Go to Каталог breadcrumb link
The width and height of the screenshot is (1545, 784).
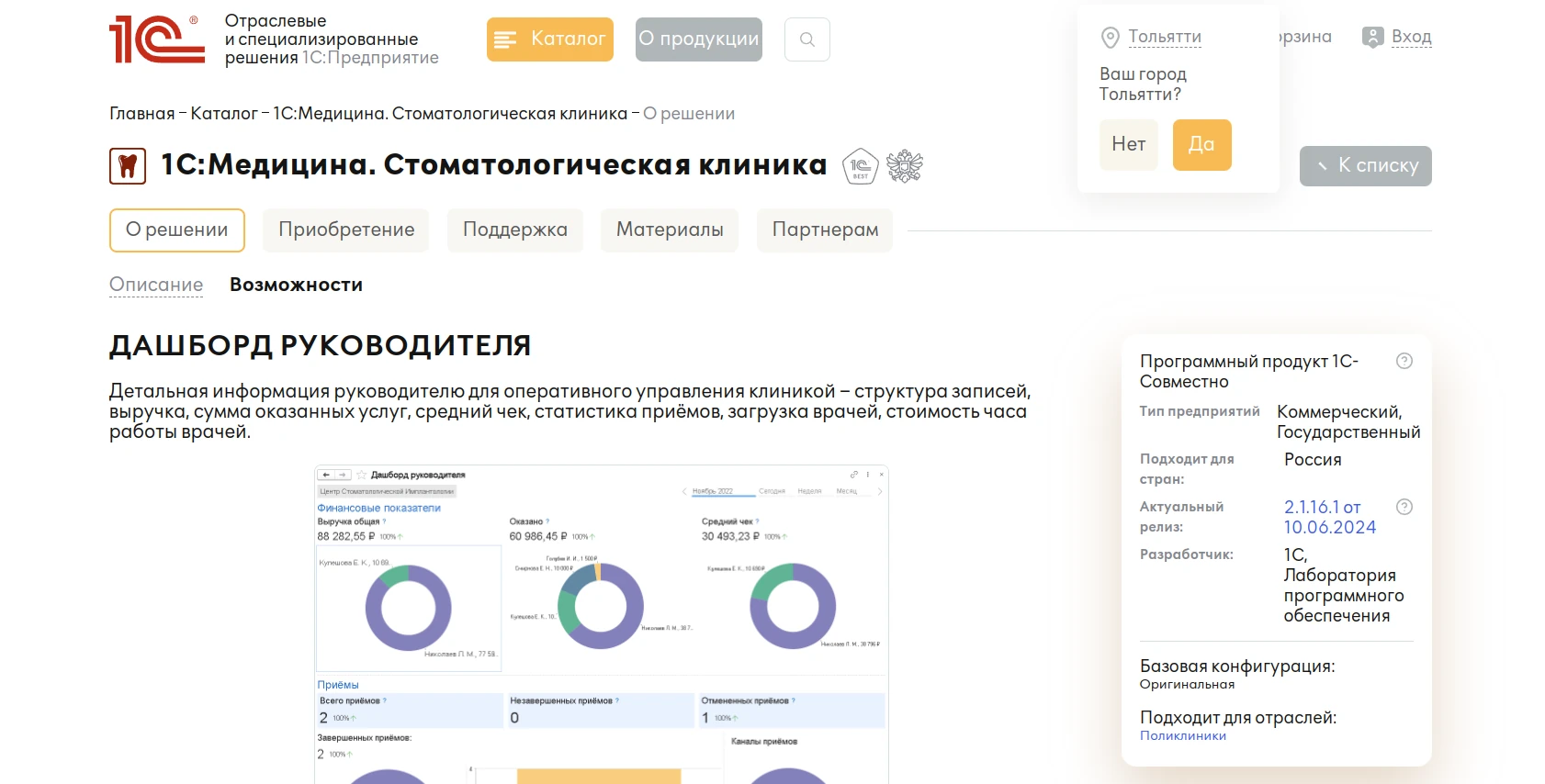[x=224, y=114]
